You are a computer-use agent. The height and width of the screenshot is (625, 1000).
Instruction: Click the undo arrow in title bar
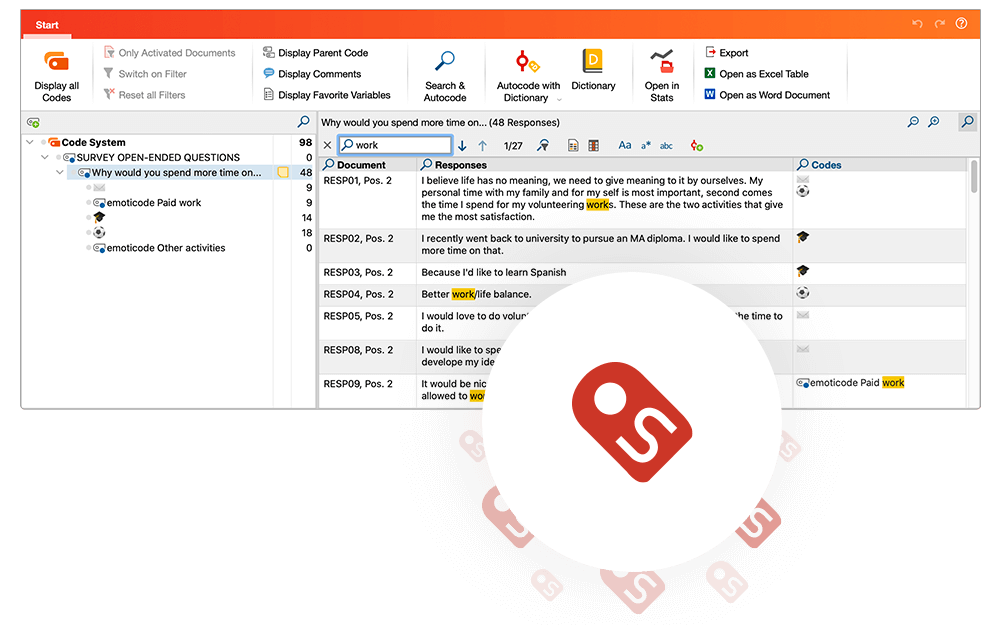[x=917, y=24]
